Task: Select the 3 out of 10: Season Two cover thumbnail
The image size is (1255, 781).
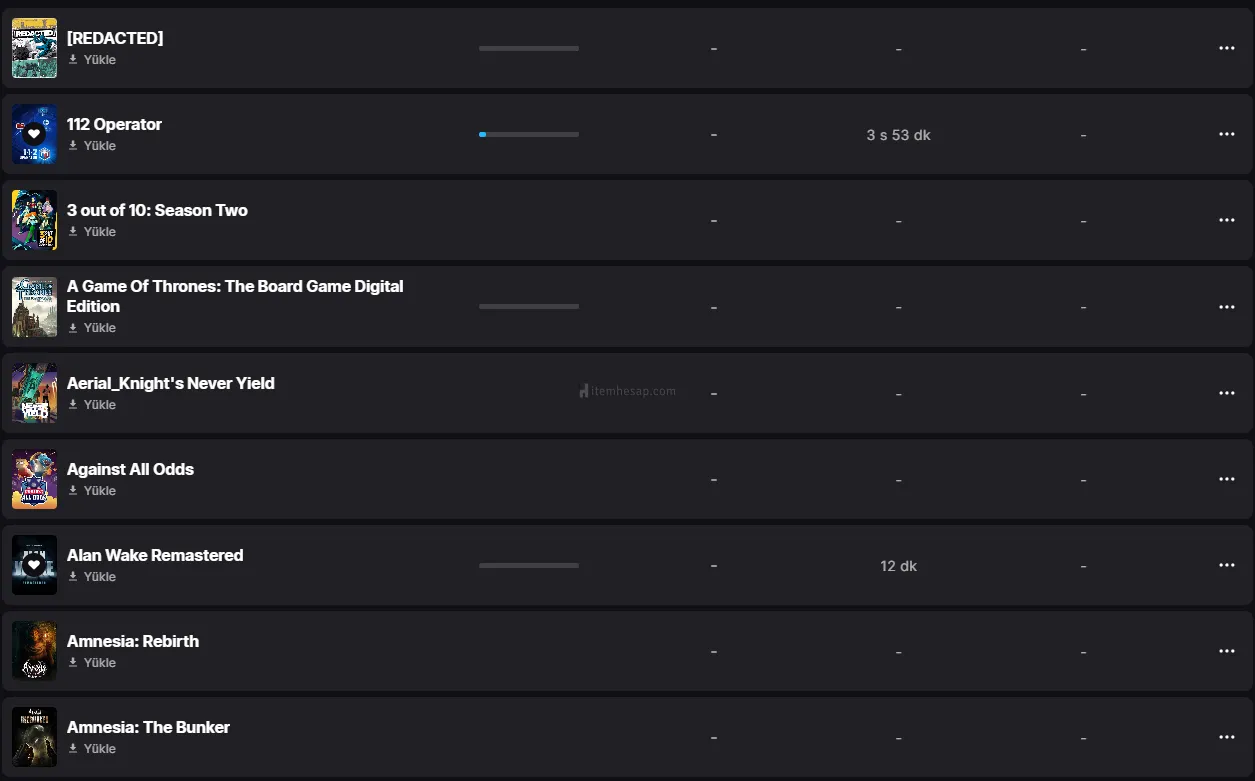Action: click(x=34, y=220)
